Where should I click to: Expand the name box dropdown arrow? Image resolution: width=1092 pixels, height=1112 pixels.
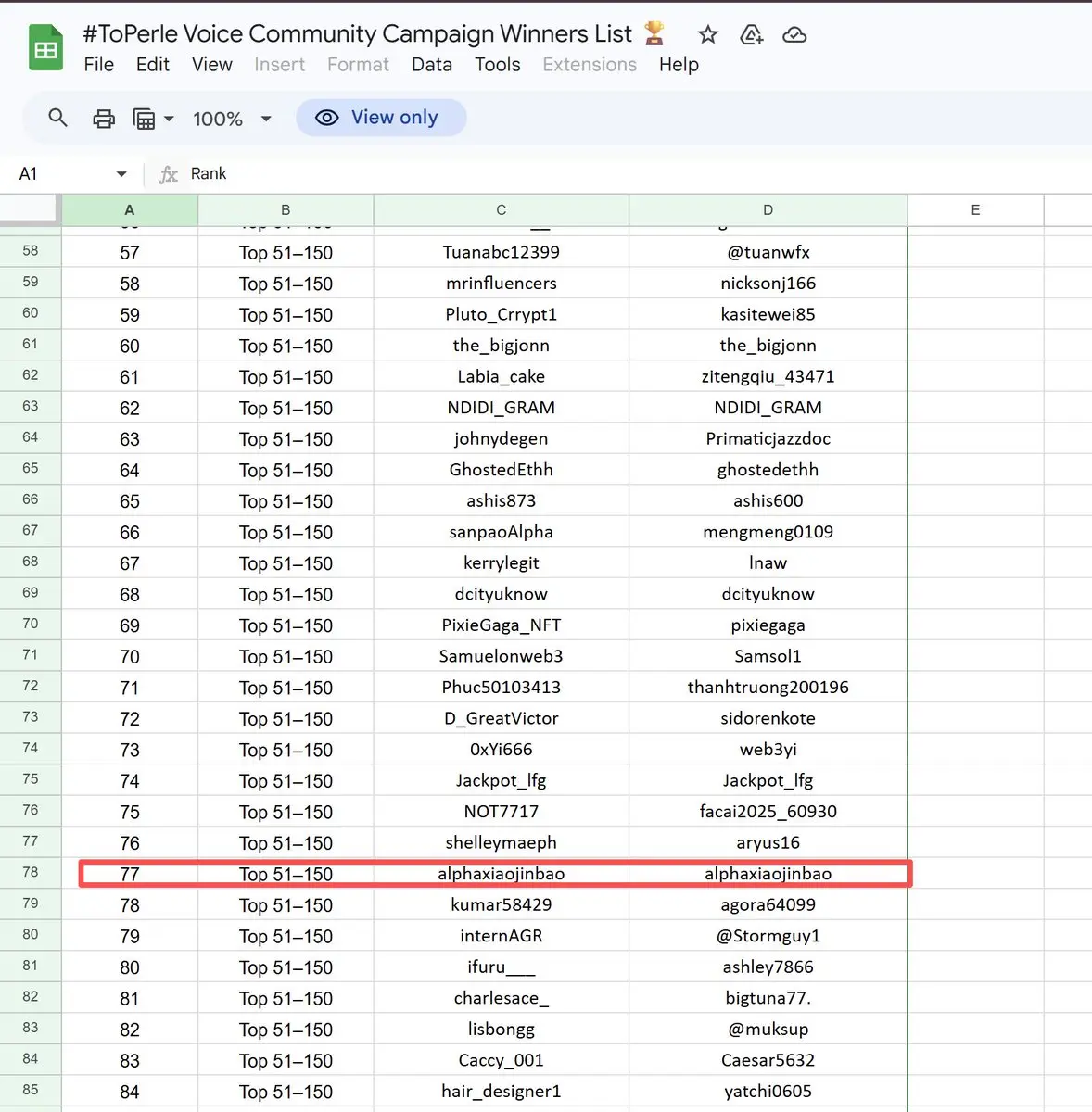pyautogui.click(x=121, y=174)
